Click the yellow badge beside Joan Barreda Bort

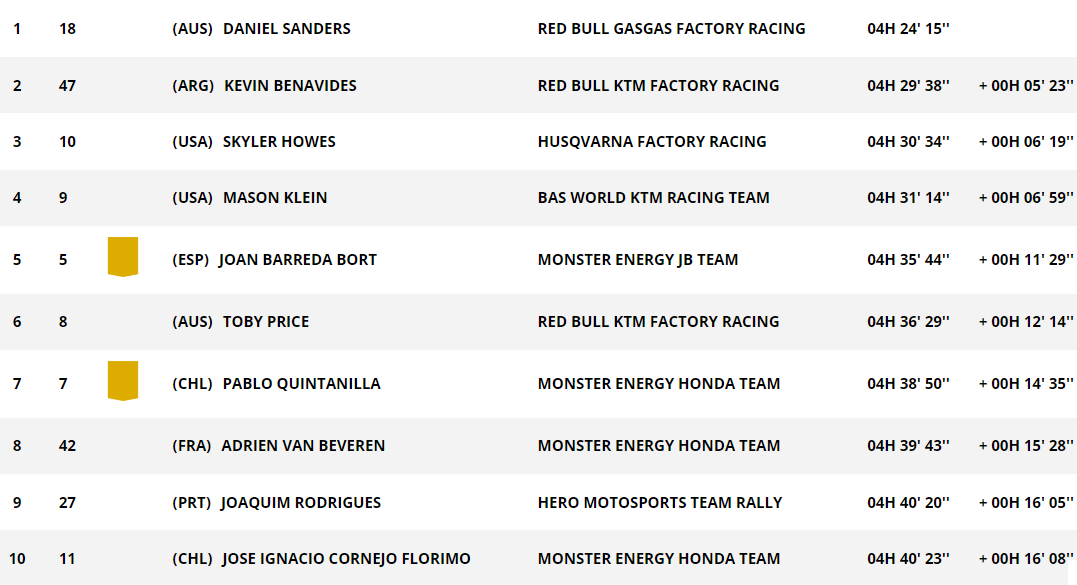click(x=123, y=257)
